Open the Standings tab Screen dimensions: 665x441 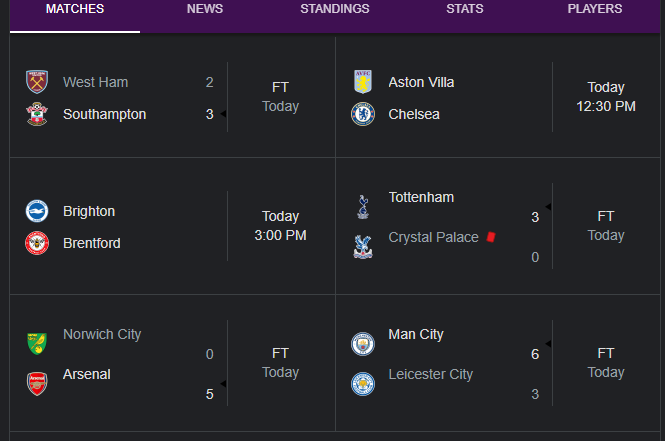(x=335, y=9)
